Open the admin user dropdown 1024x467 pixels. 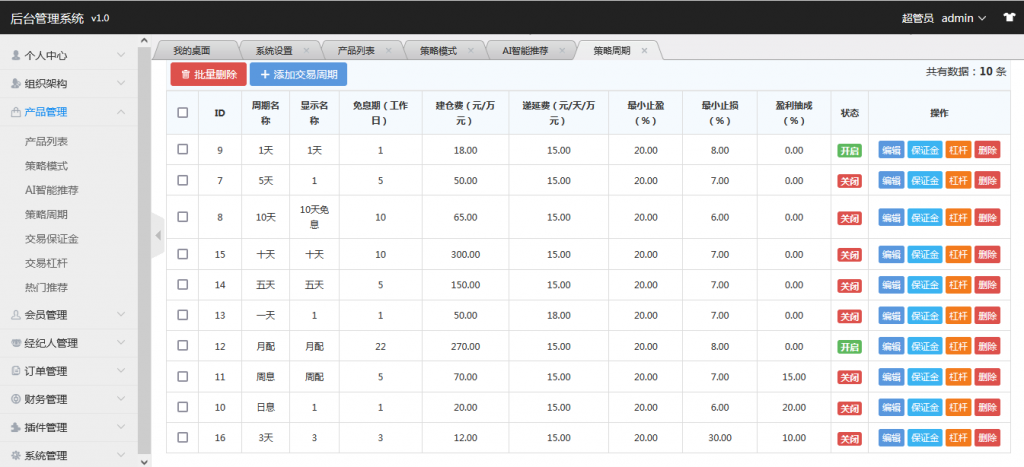pyautogui.click(x=964, y=18)
